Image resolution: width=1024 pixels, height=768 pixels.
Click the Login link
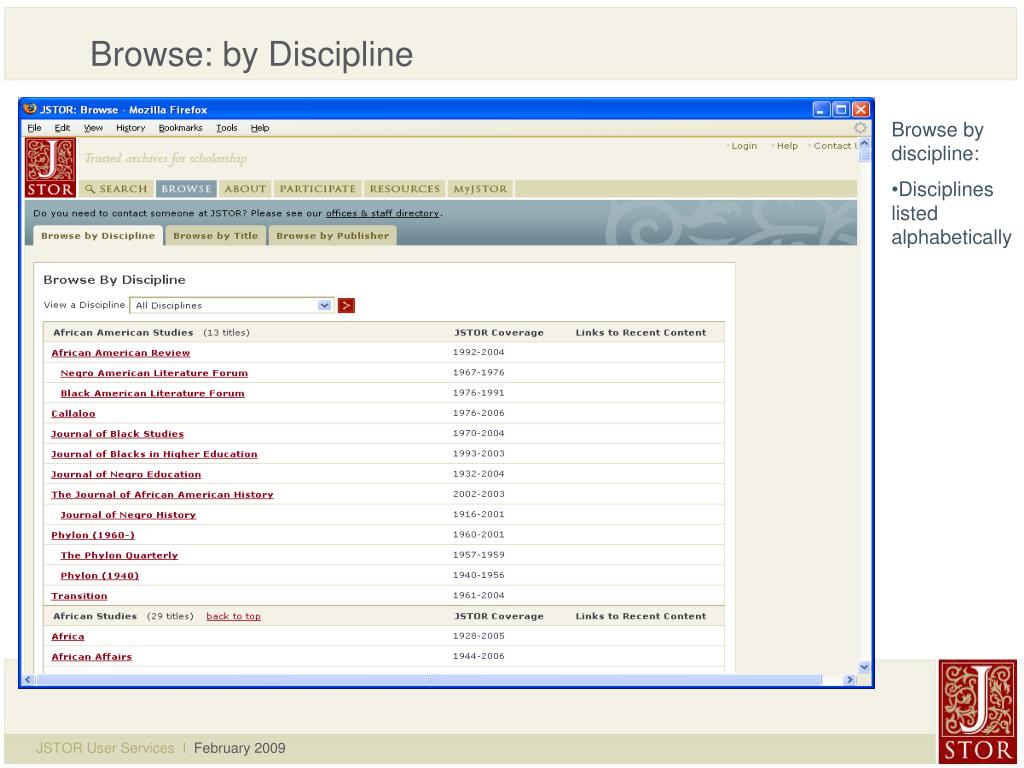744,146
